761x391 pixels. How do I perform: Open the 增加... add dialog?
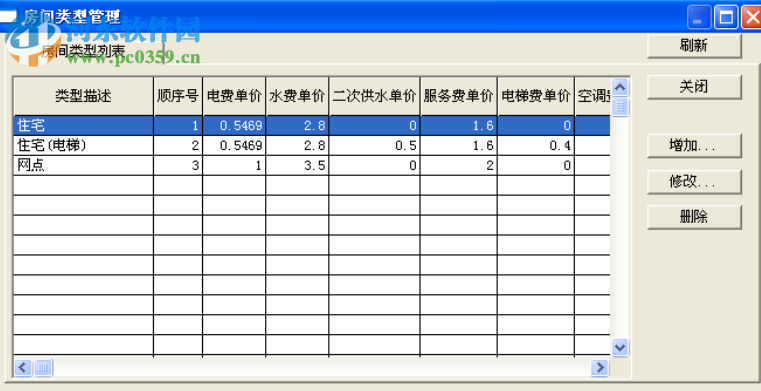pyautogui.click(x=694, y=146)
